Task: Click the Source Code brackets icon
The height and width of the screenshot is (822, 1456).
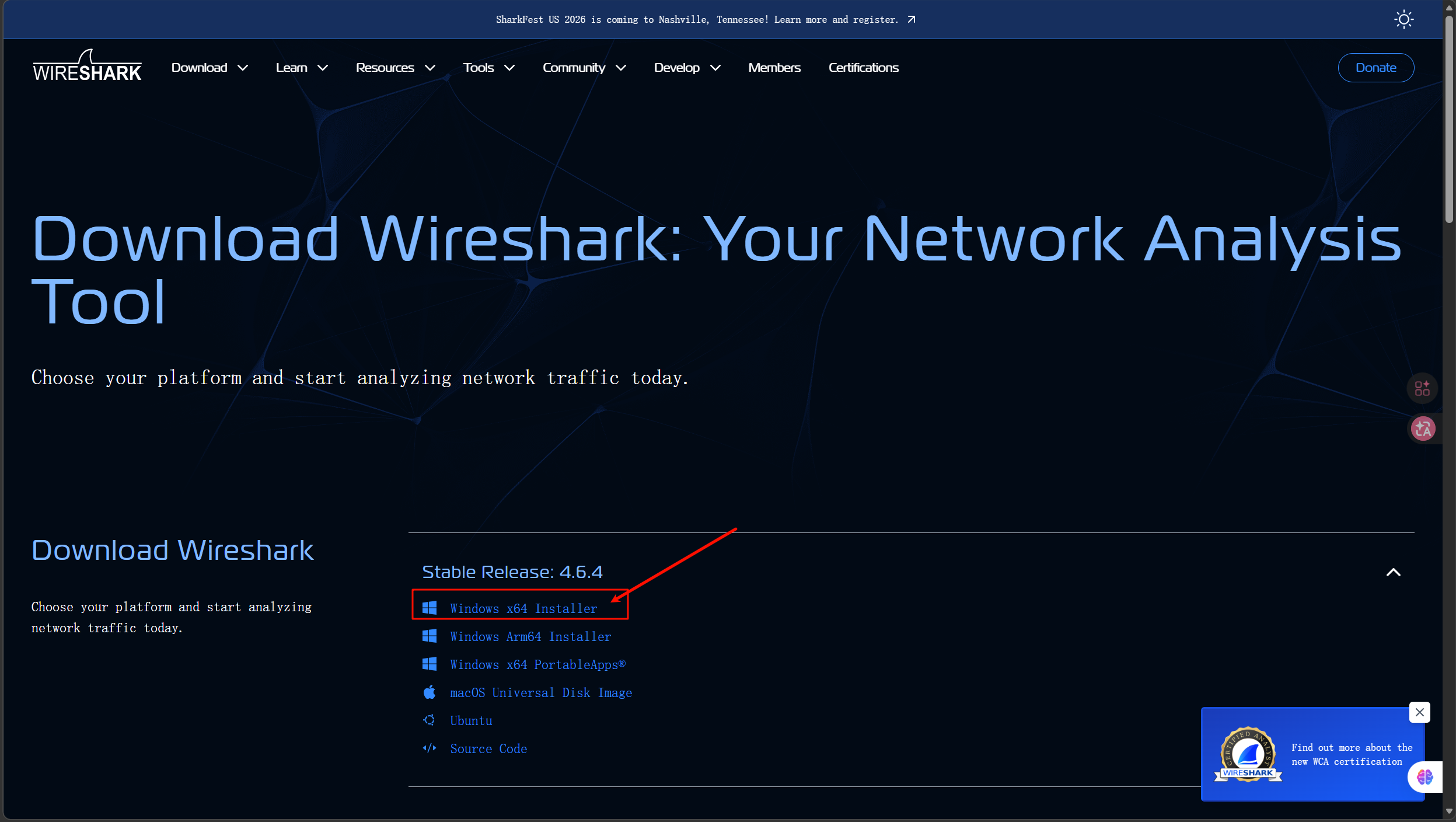Action: pyautogui.click(x=430, y=748)
